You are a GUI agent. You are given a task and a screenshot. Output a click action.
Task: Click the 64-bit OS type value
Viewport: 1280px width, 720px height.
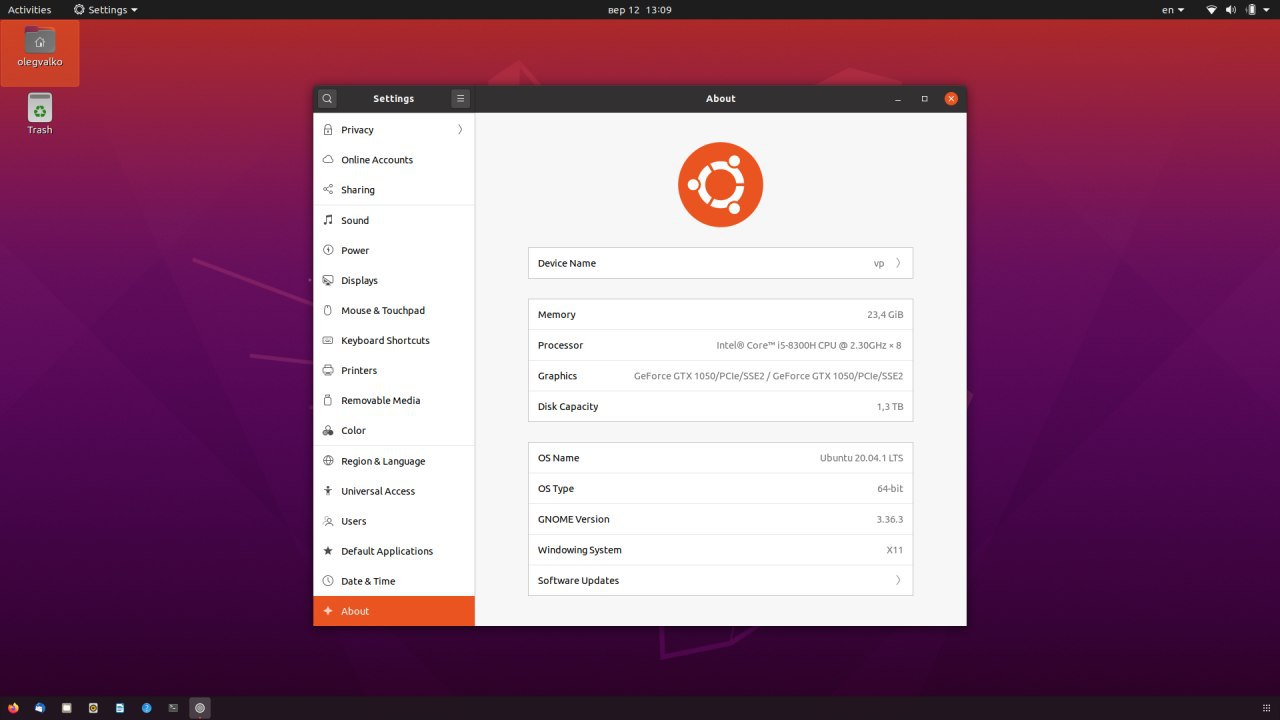pos(890,489)
